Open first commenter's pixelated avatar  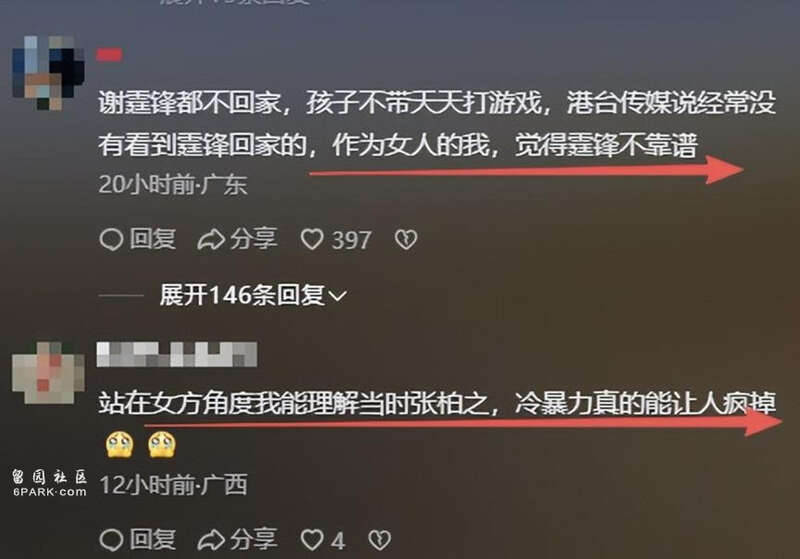pyautogui.click(x=48, y=73)
